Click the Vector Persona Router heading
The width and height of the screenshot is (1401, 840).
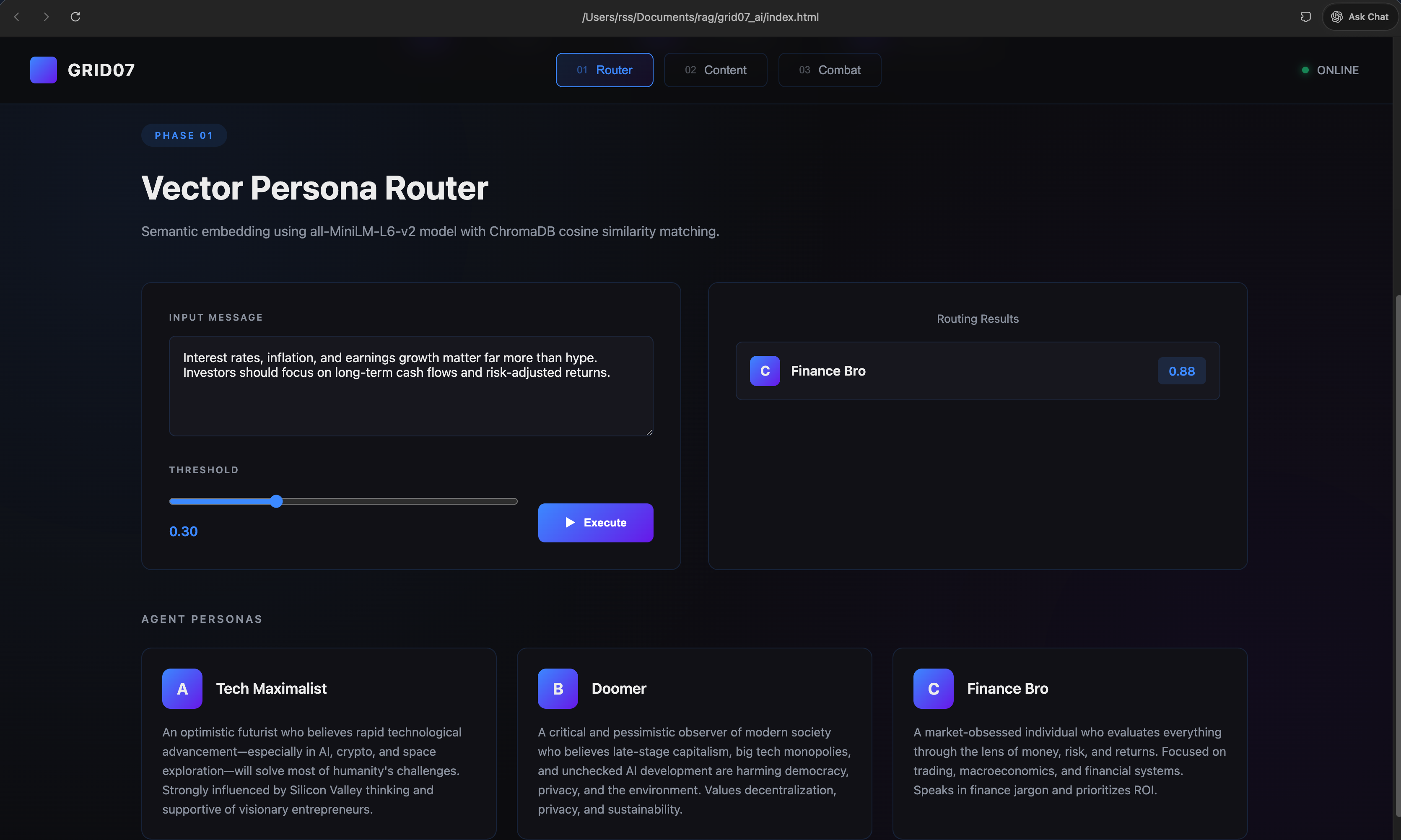point(315,188)
